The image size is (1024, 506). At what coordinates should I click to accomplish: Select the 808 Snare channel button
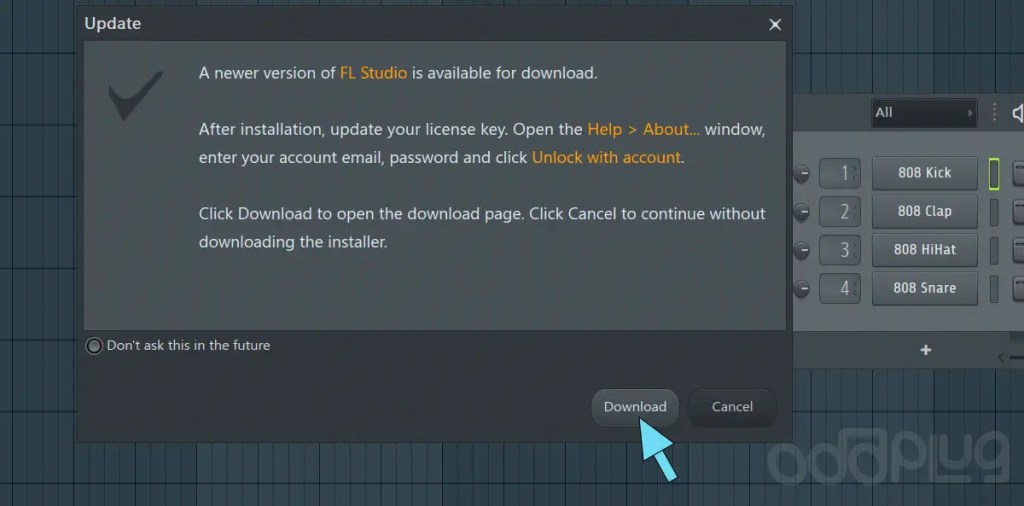925,288
